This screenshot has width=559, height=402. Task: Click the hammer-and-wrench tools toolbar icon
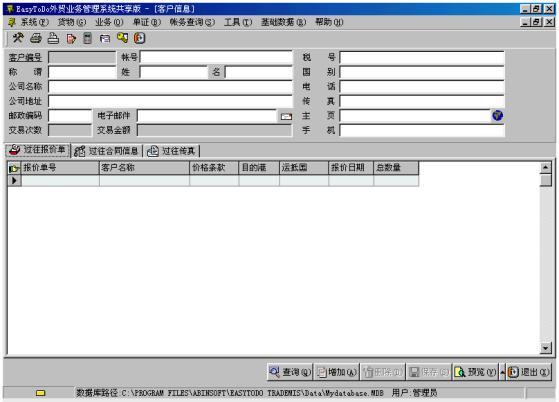pyautogui.click(x=18, y=38)
